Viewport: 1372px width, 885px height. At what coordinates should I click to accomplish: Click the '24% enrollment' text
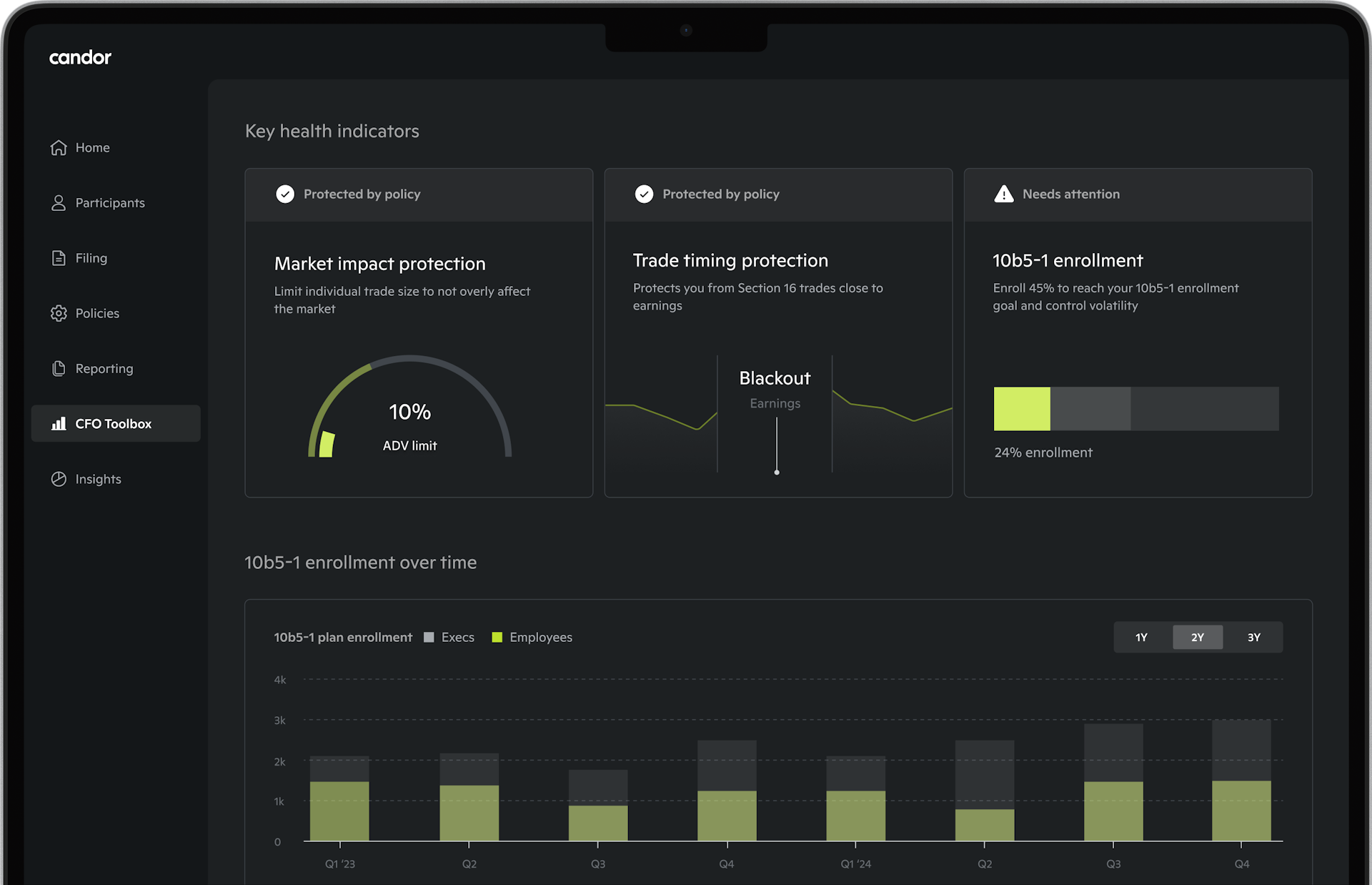coord(1043,453)
